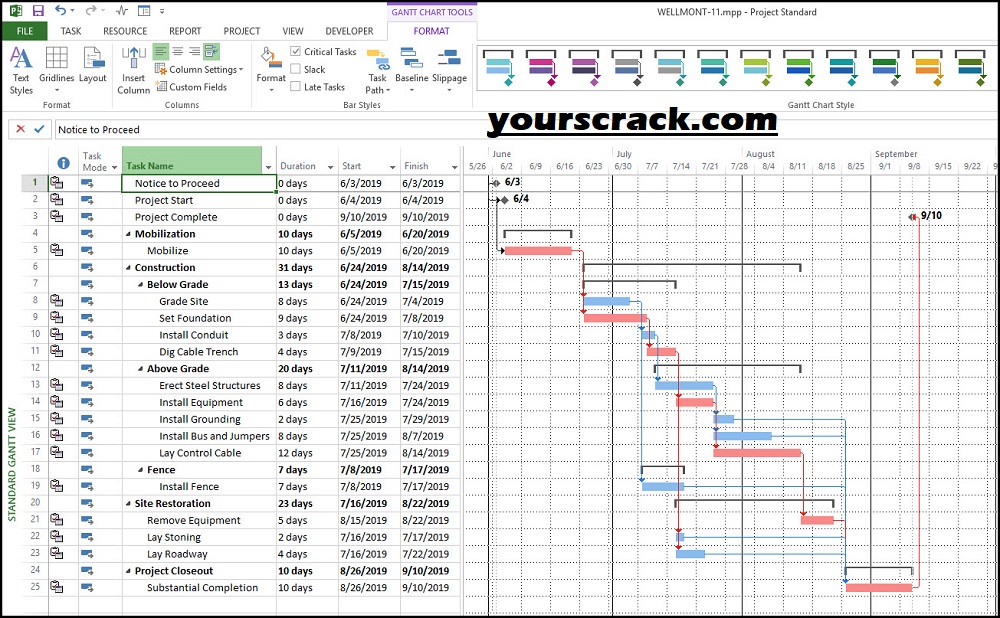Select the FORMAT ribbon tab
This screenshot has width=1000, height=618.
432,31
